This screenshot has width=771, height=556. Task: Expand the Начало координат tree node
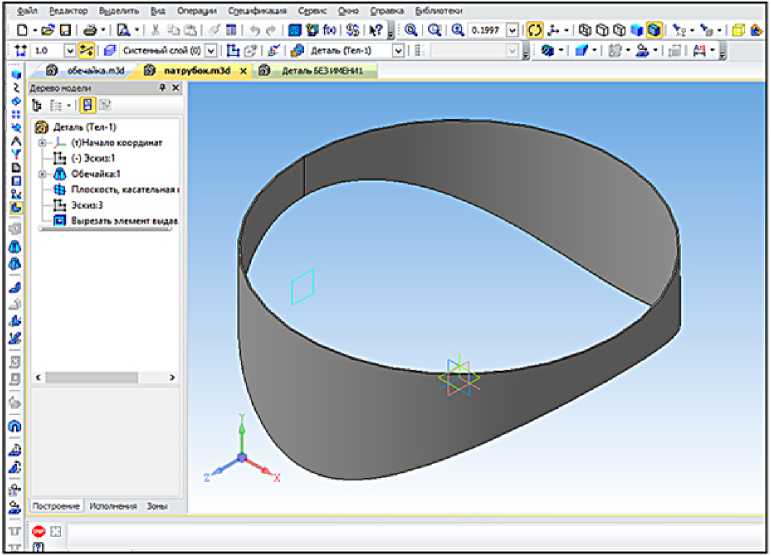pyautogui.click(x=41, y=143)
